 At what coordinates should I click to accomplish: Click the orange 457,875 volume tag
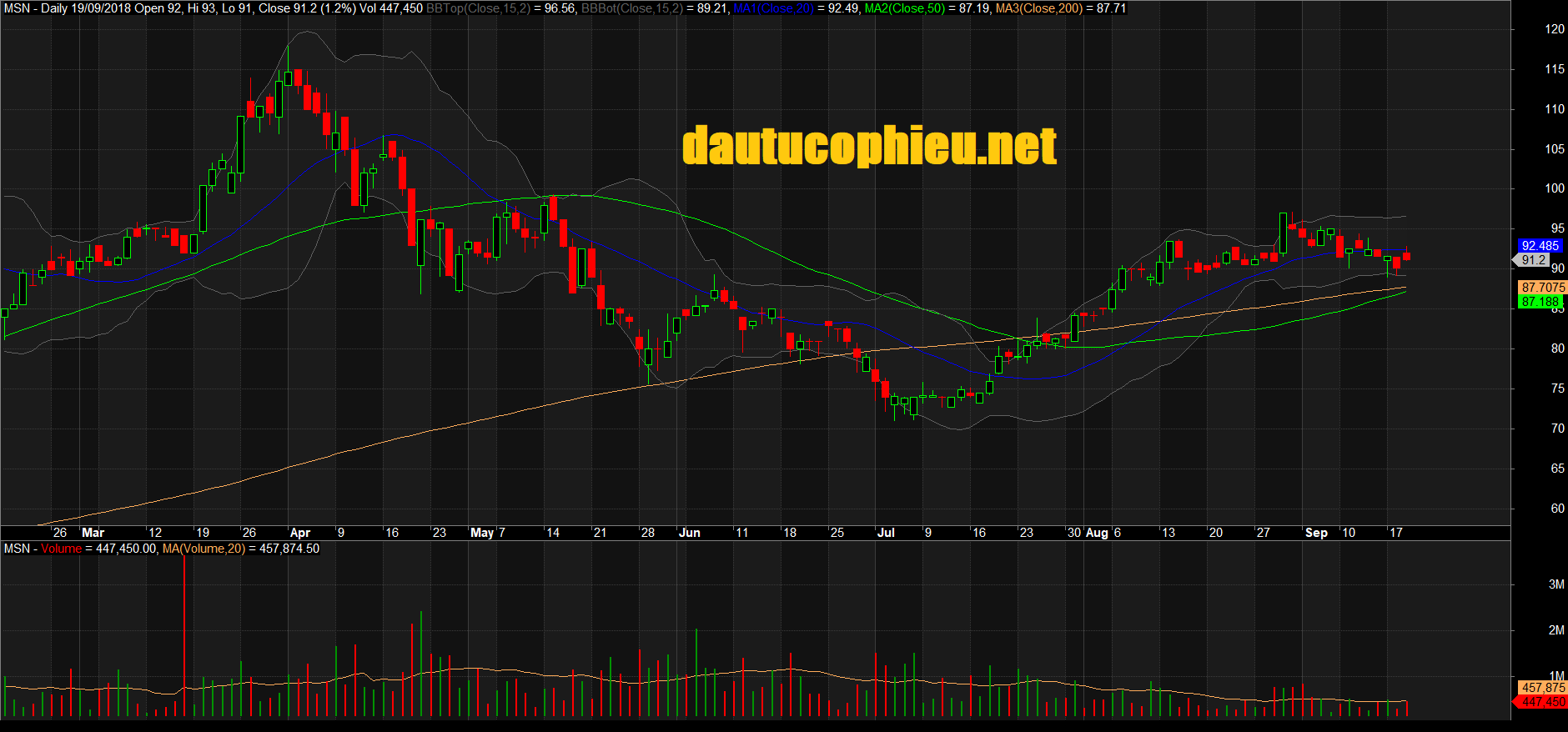coord(1542,688)
